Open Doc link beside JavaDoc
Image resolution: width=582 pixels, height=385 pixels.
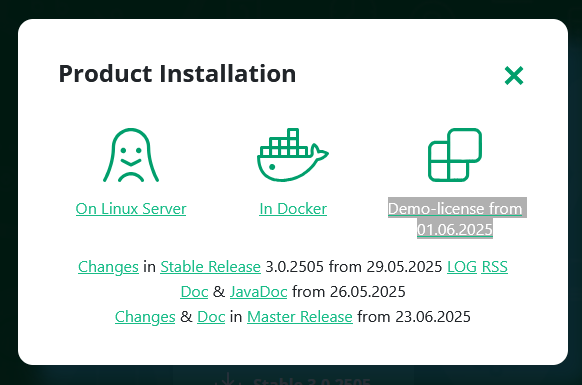(x=194, y=292)
